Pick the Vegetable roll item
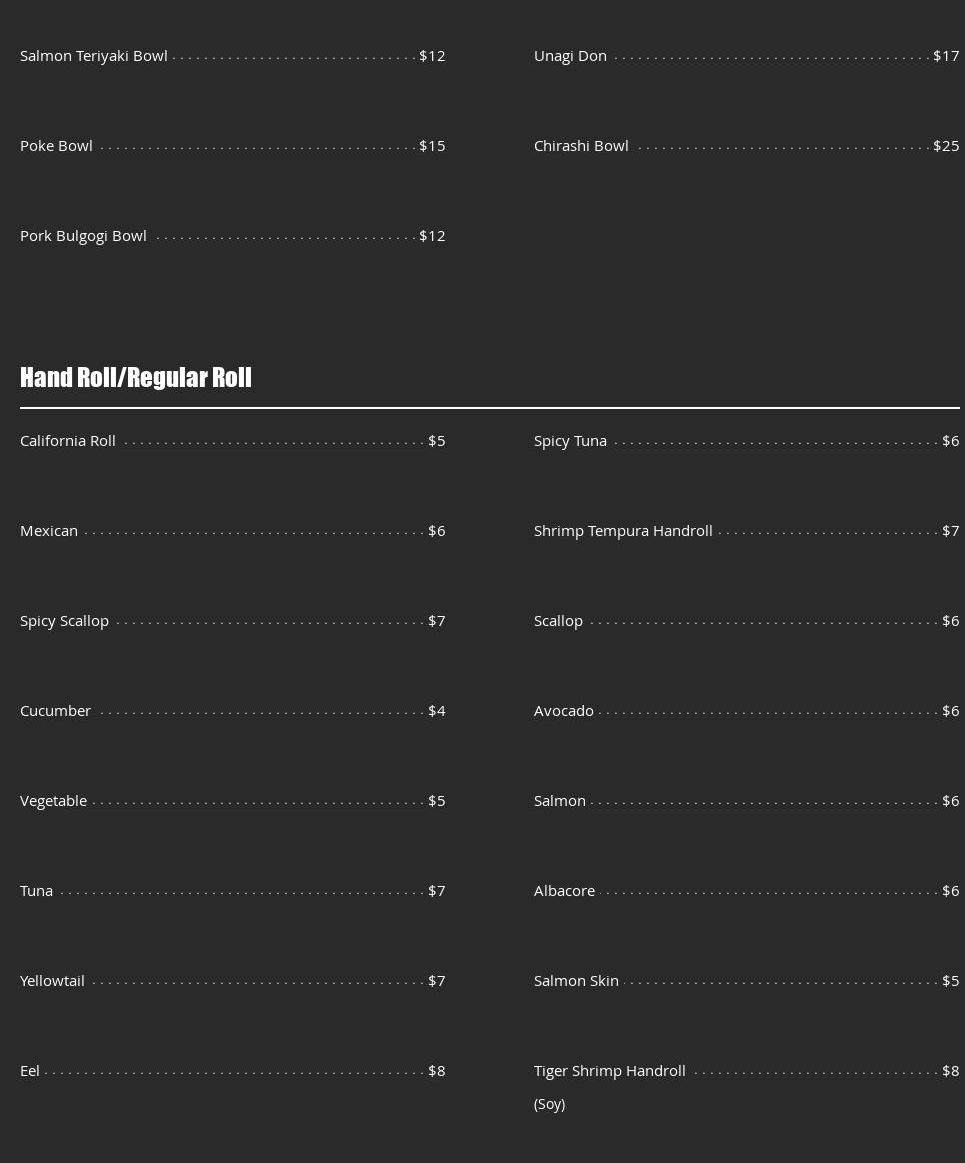The image size is (965, 1163). [53, 801]
